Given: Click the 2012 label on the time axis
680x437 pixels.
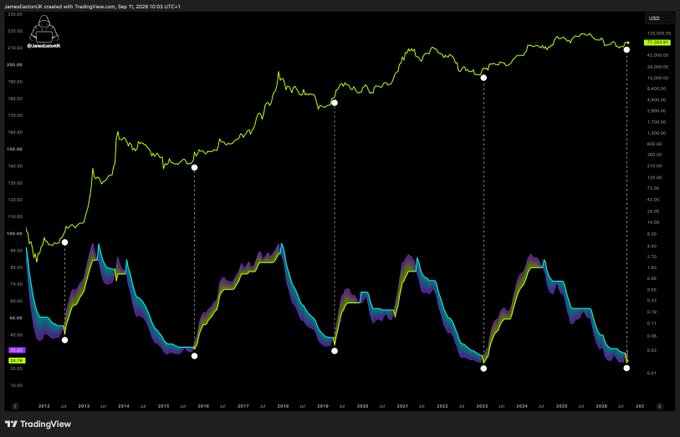Looking at the screenshot, I should click(44, 406).
